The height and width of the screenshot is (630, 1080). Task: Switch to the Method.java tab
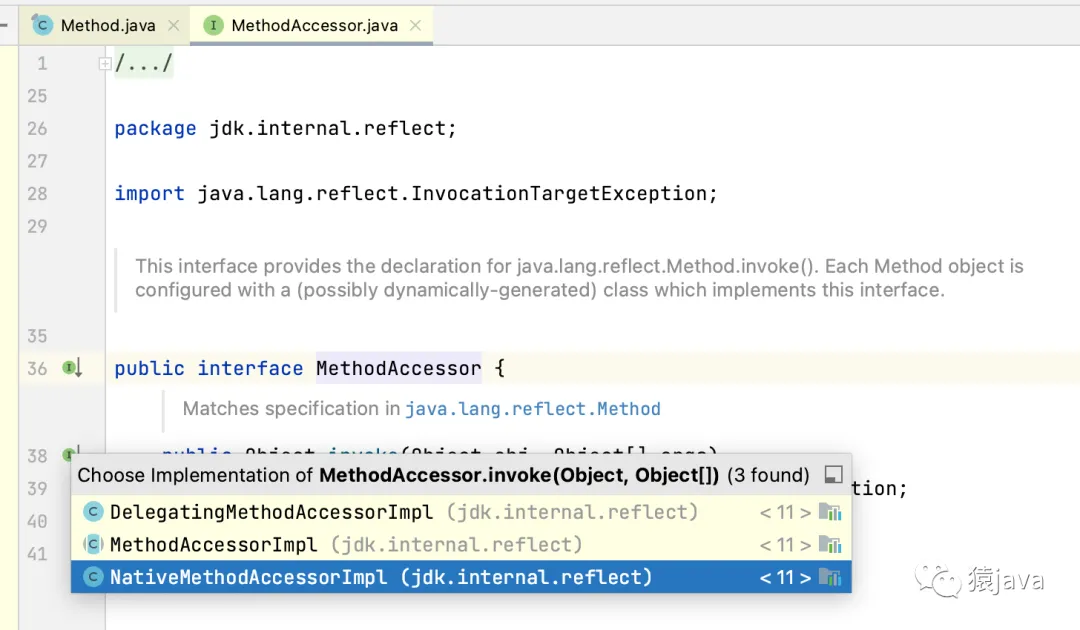point(107,26)
